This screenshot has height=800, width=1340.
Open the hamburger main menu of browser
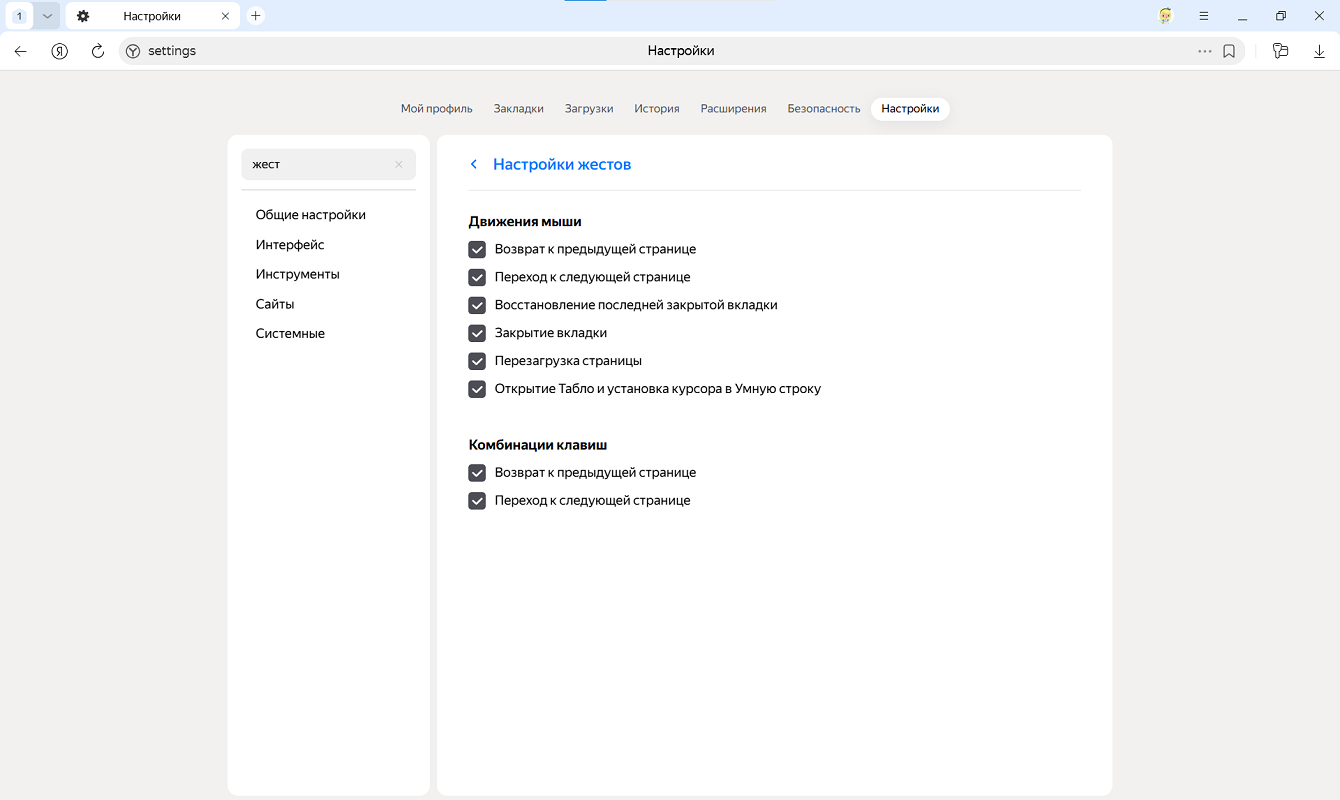[x=1204, y=16]
